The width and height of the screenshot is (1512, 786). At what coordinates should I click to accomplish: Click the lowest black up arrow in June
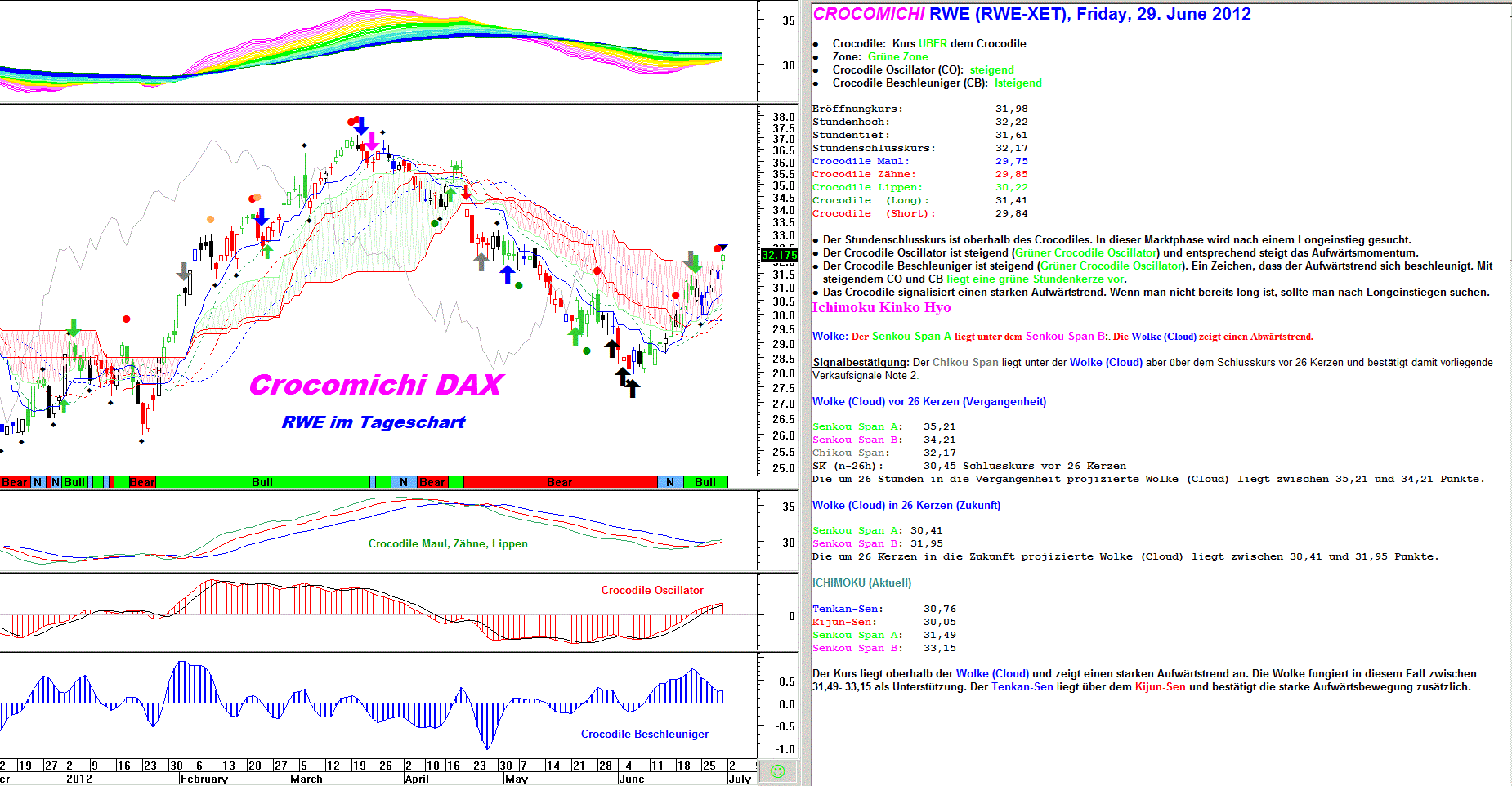(x=632, y=389)
